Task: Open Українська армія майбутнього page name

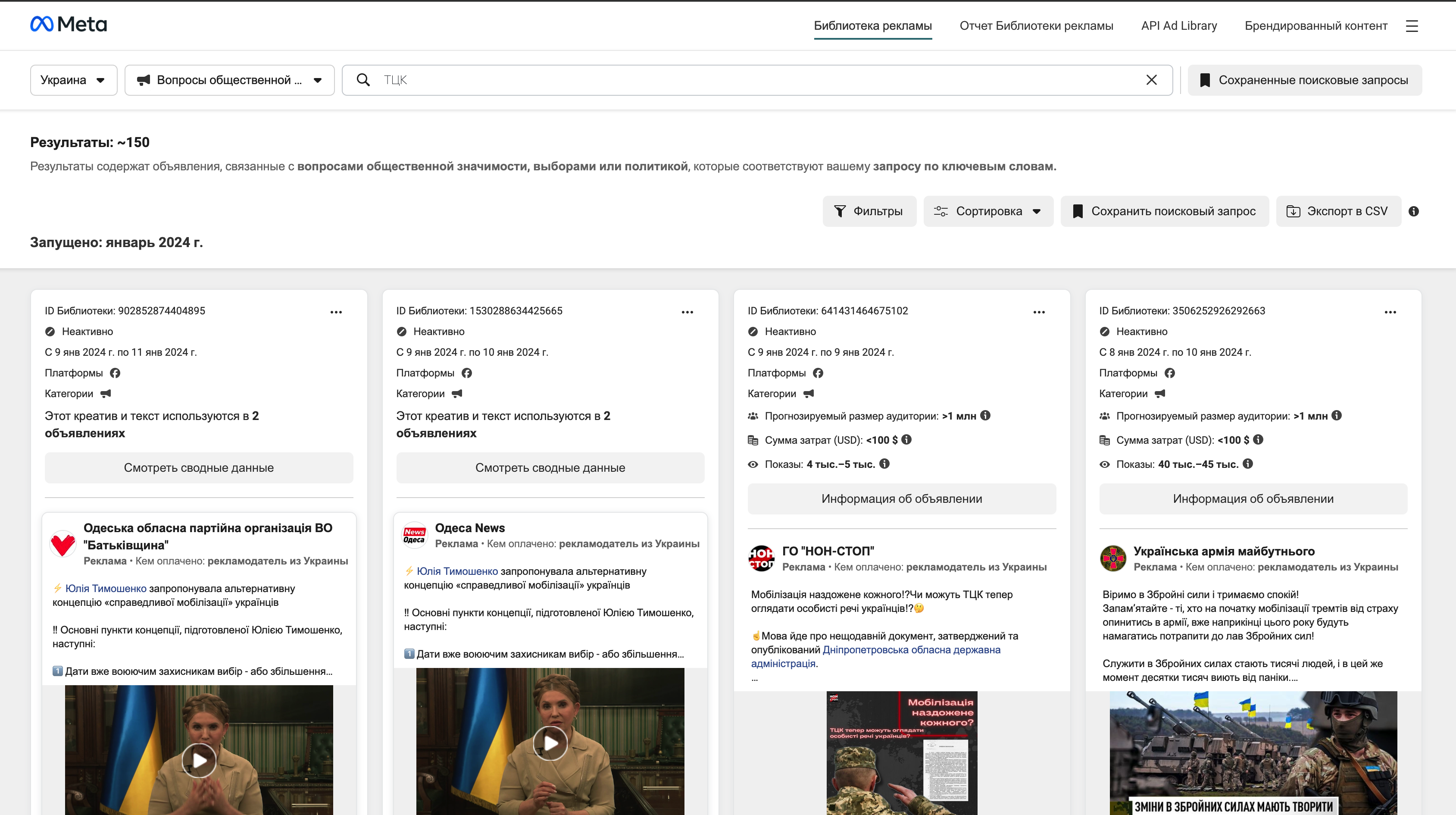Action: click(1224, 551)
